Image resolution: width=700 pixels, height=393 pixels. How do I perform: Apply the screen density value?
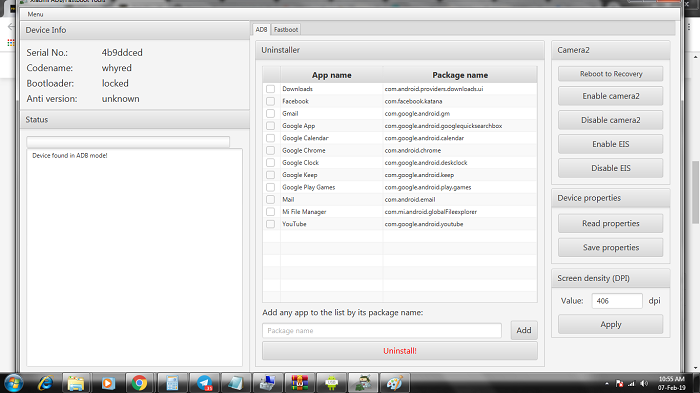coord(611,325)
